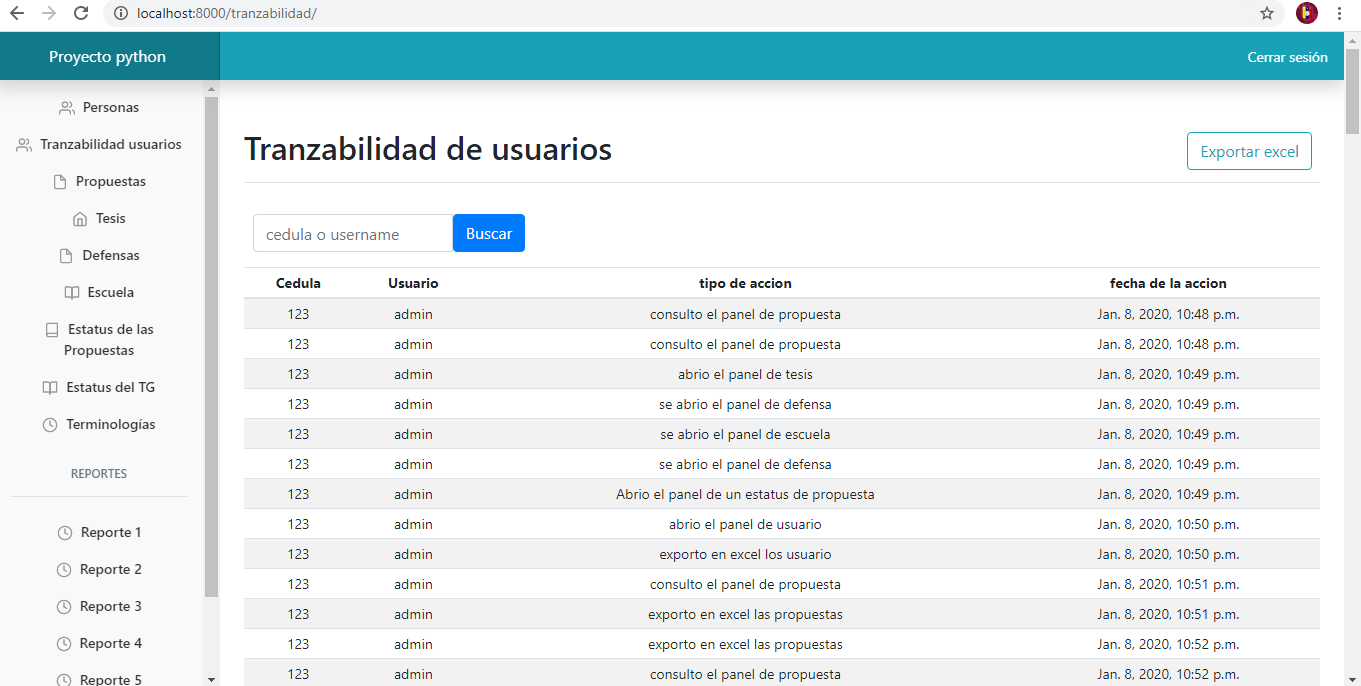
Task: Click the REPORTES sidebar section label
Action: pos(99,474)
